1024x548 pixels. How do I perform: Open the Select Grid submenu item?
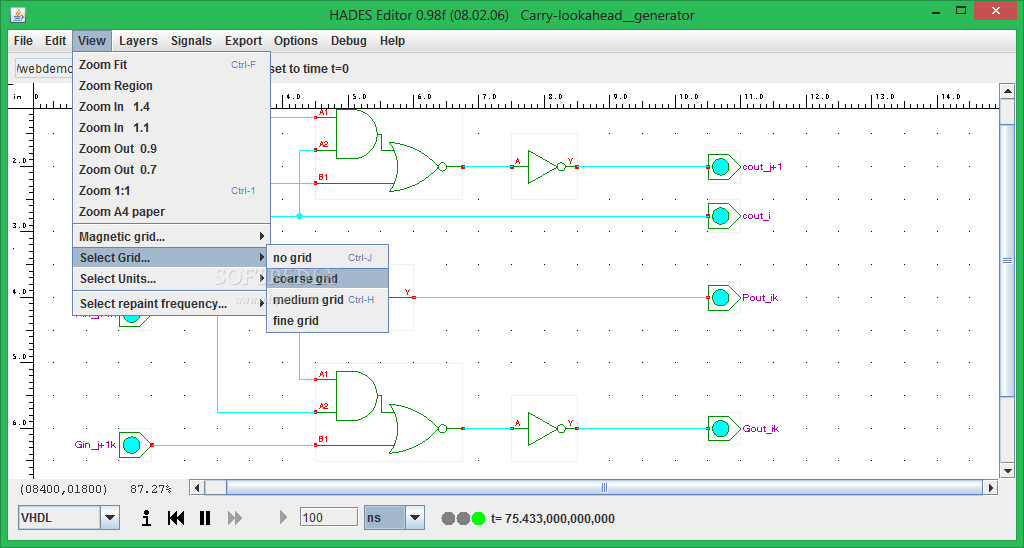[x=171, y=257]
